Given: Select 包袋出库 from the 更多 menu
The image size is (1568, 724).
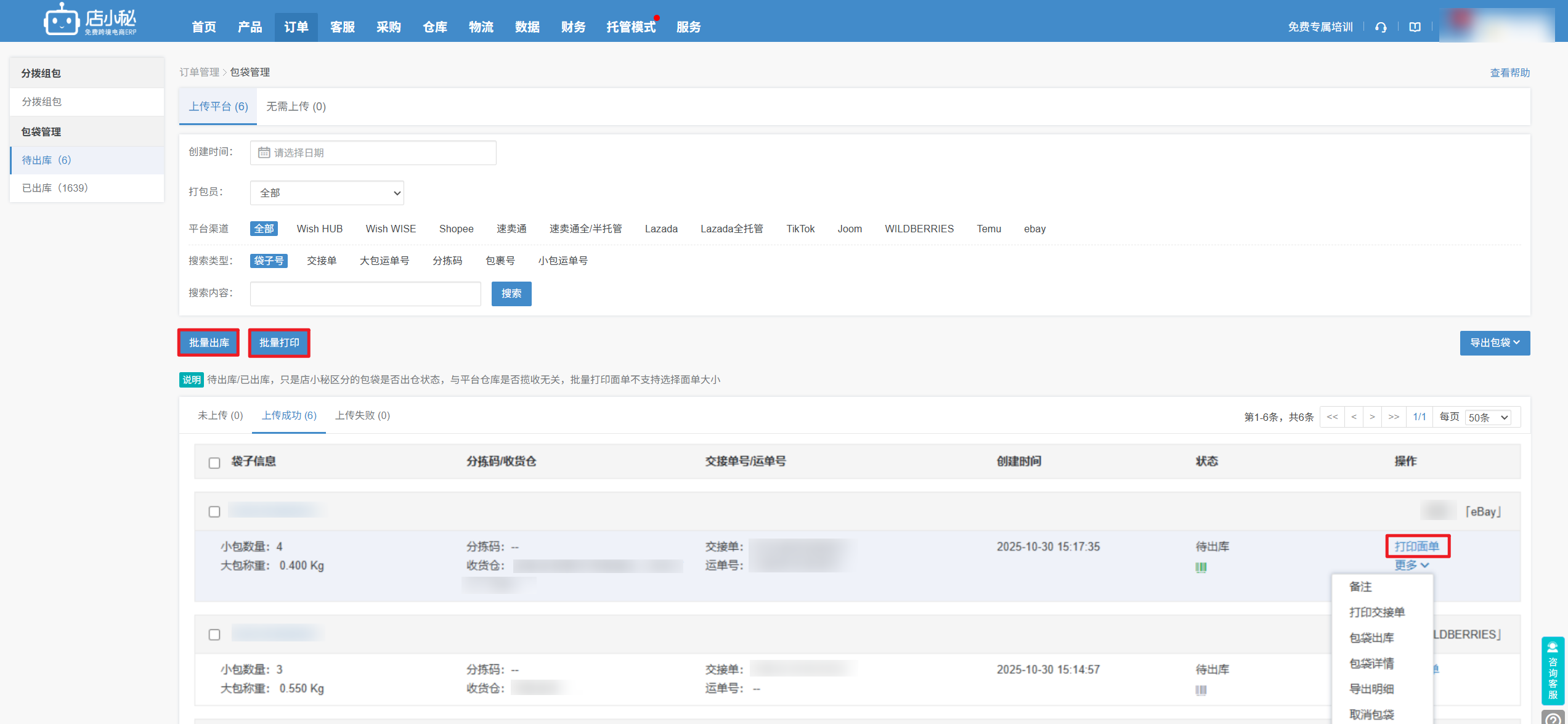Looking at the screenshot, I should pos(1371,638).
